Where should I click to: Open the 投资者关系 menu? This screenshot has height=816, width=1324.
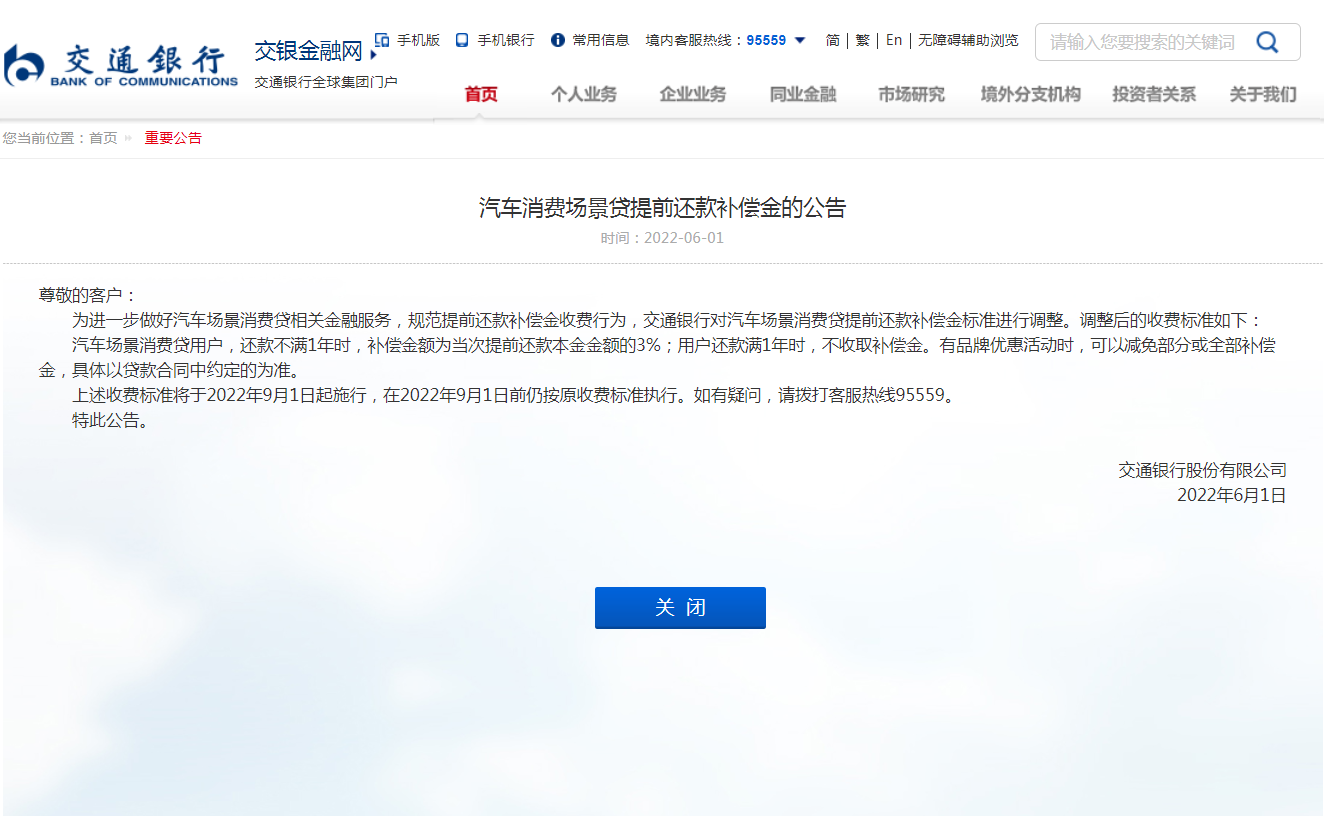1154,94
